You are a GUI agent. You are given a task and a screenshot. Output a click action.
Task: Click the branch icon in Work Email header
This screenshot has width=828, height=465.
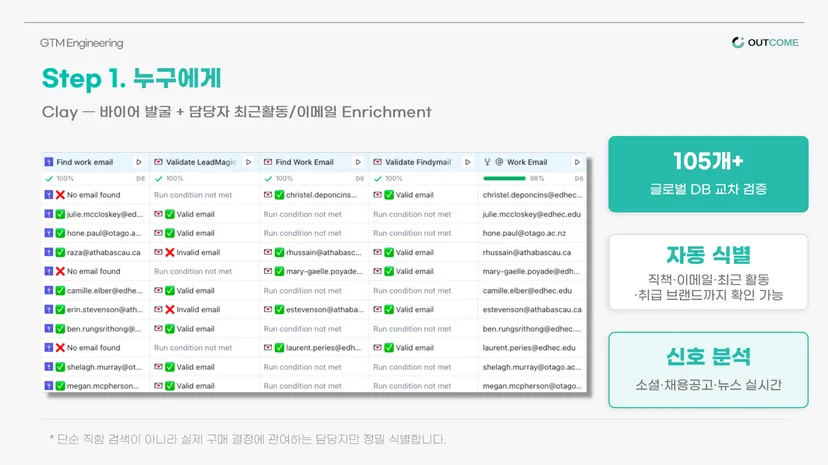(487, 162)
